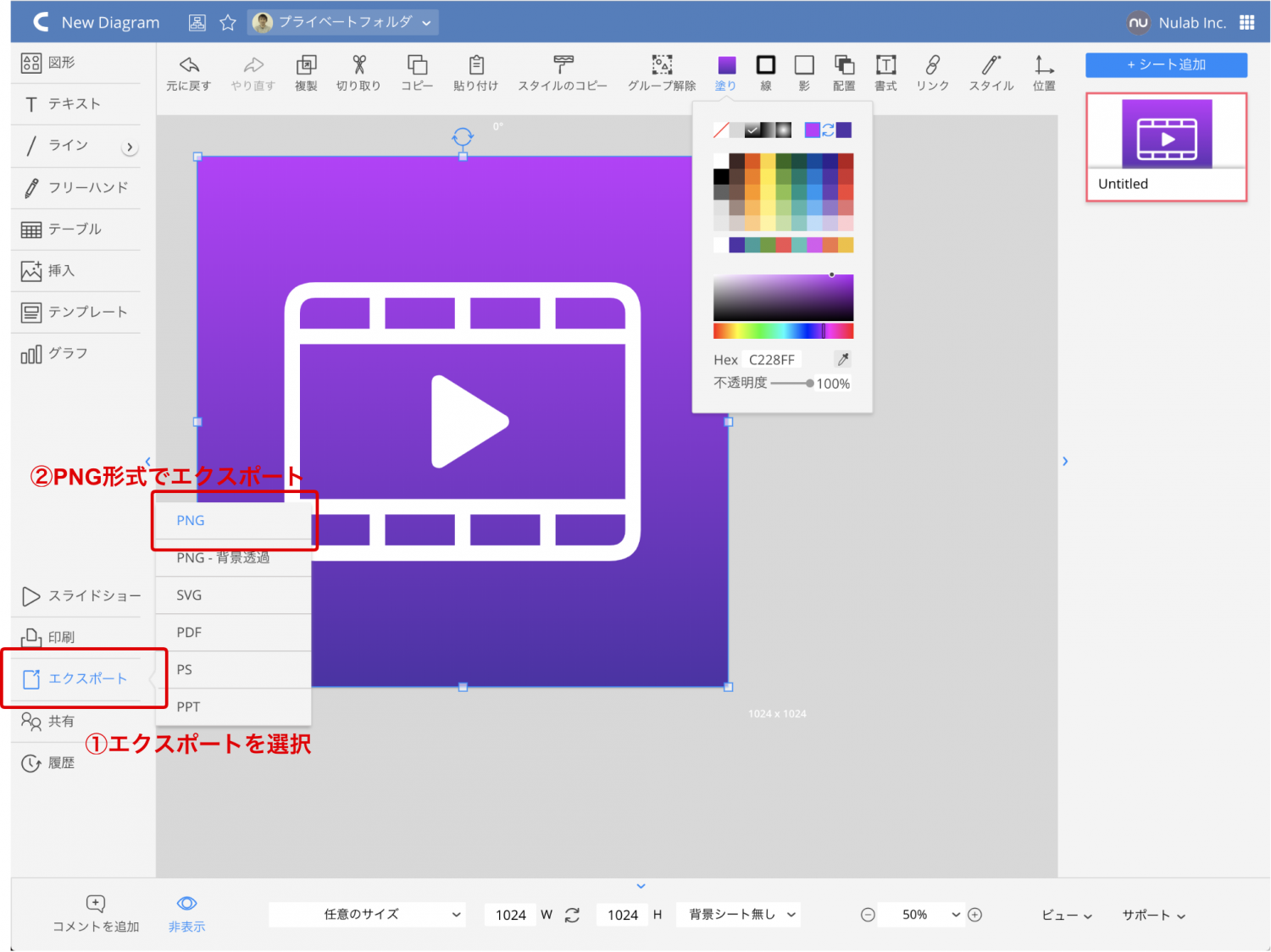Click the duplicate (複製) icon
This screenshot has width=1271, height=952.
306,65
